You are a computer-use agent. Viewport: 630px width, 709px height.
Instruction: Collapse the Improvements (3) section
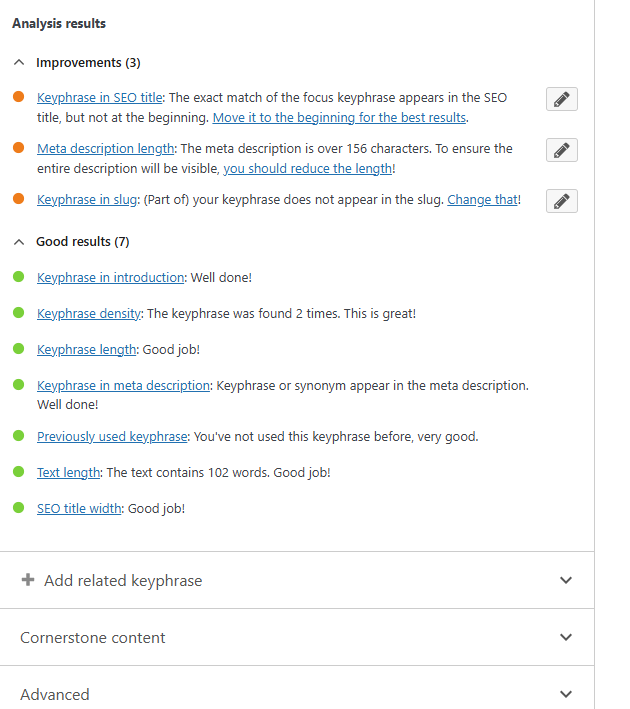(x=19, y=62)
